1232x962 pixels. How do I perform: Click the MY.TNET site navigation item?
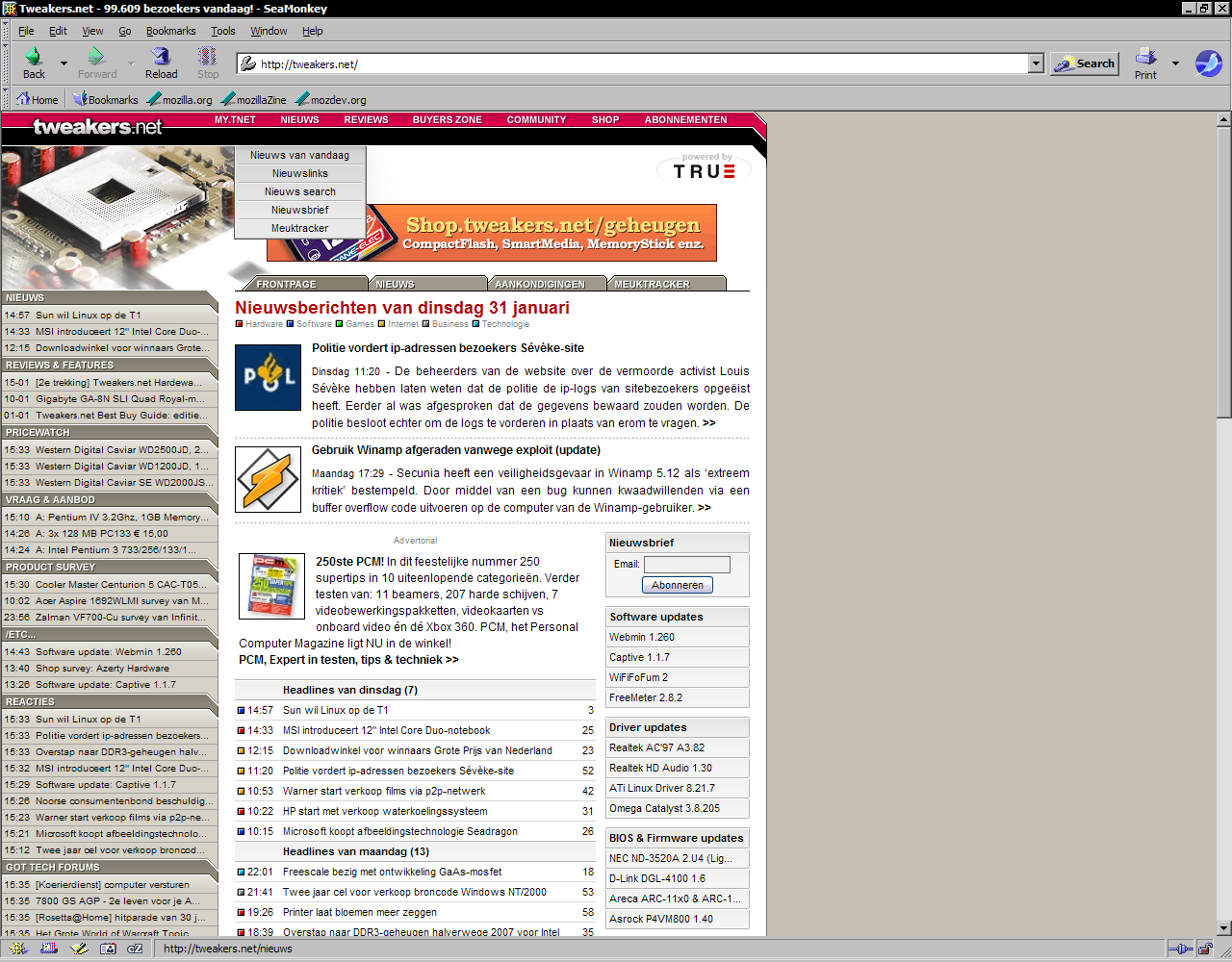[235, 120]
